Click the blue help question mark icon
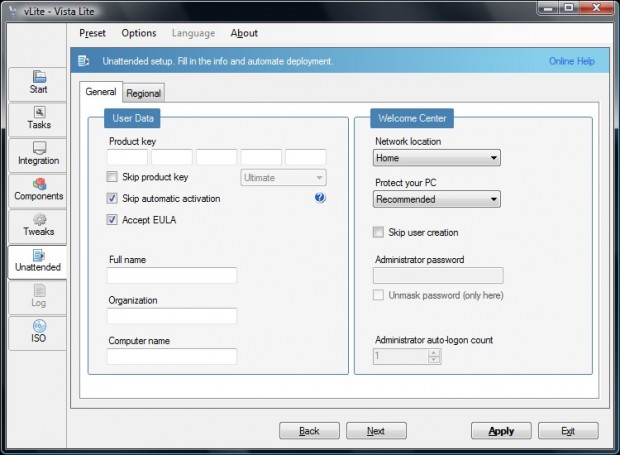Image resolution: width=620 pixels, height=455 pixels. pyautogui.click(x=320, y=197)
